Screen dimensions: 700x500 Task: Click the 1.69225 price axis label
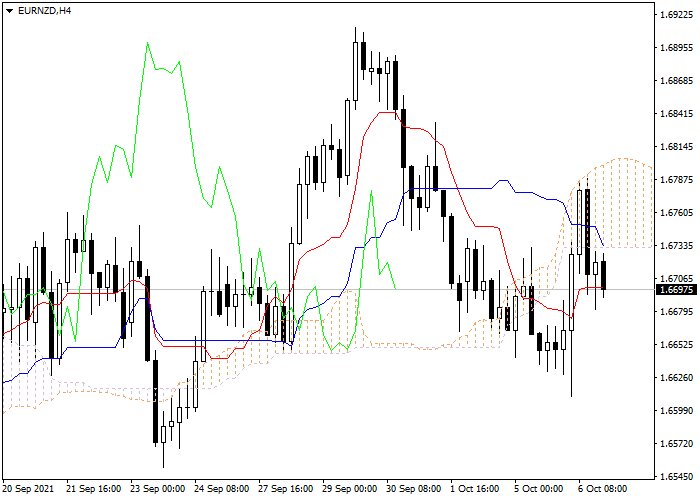pos(677,15)
